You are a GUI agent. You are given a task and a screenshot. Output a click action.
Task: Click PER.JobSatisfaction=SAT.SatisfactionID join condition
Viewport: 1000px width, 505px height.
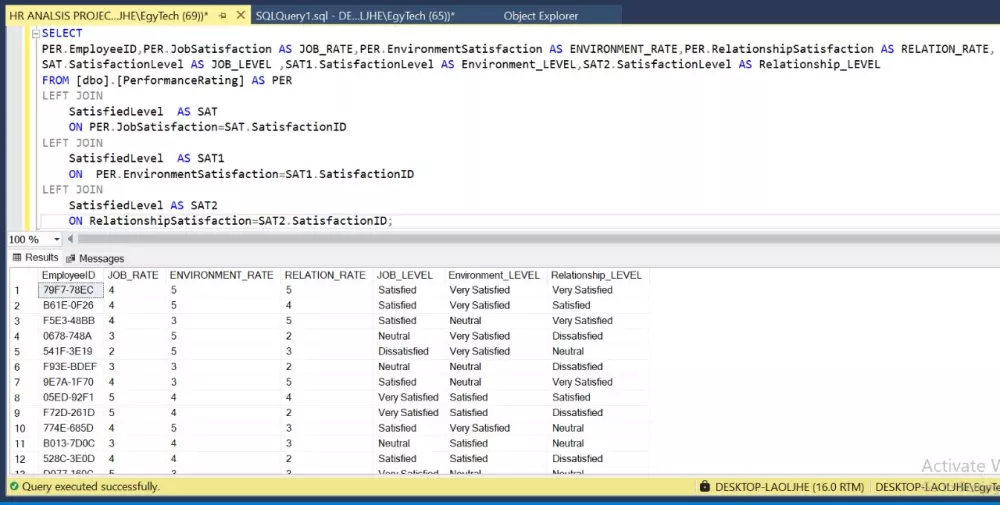(217, 127)
